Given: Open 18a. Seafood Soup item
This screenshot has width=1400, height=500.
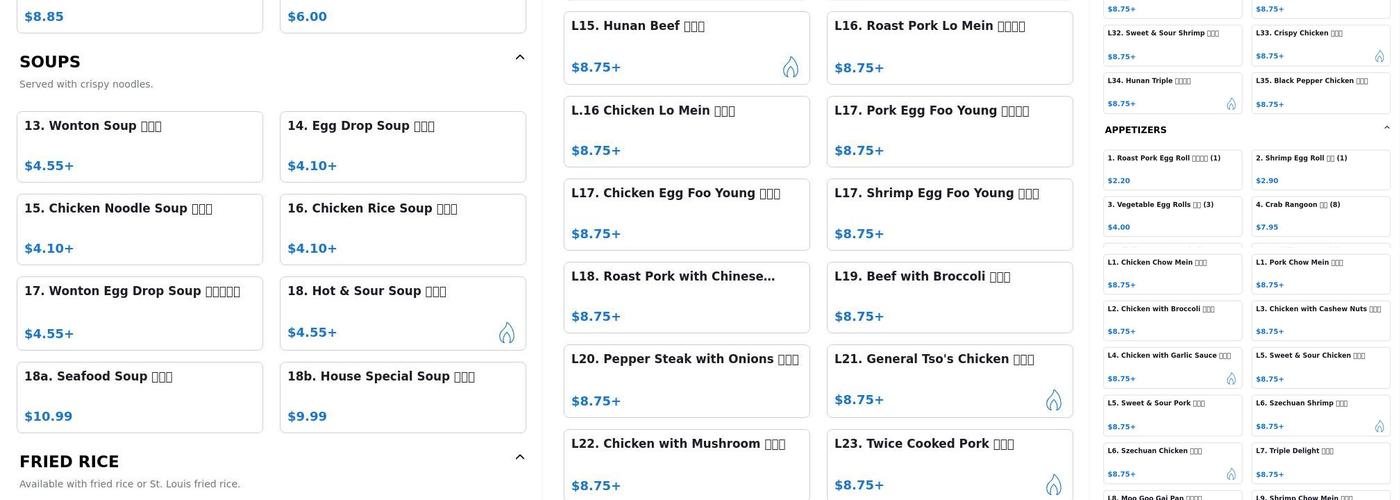Looking at the screenshot, I should tap(139, 397).
